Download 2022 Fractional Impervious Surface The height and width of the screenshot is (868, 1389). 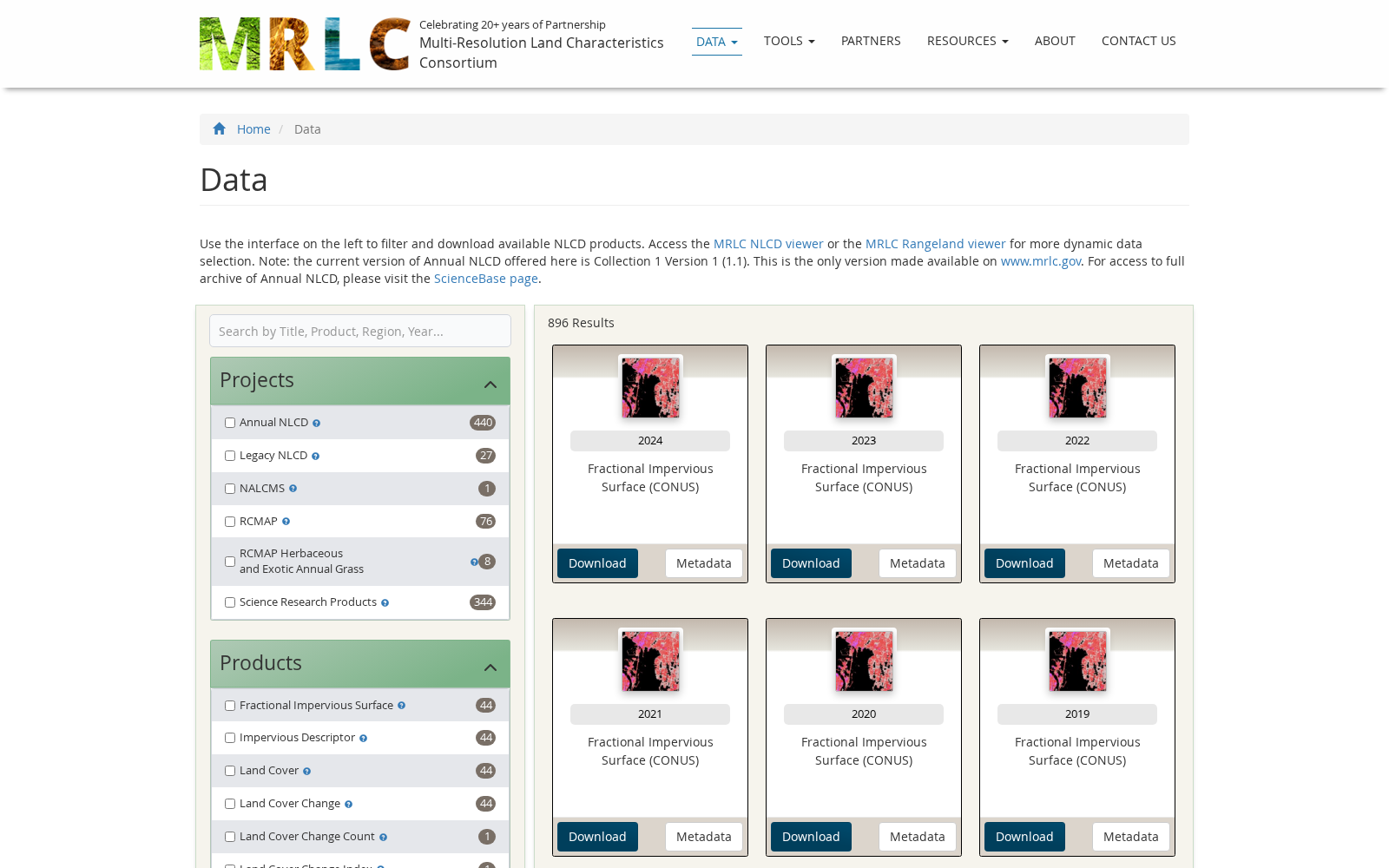click(1024, 563)
